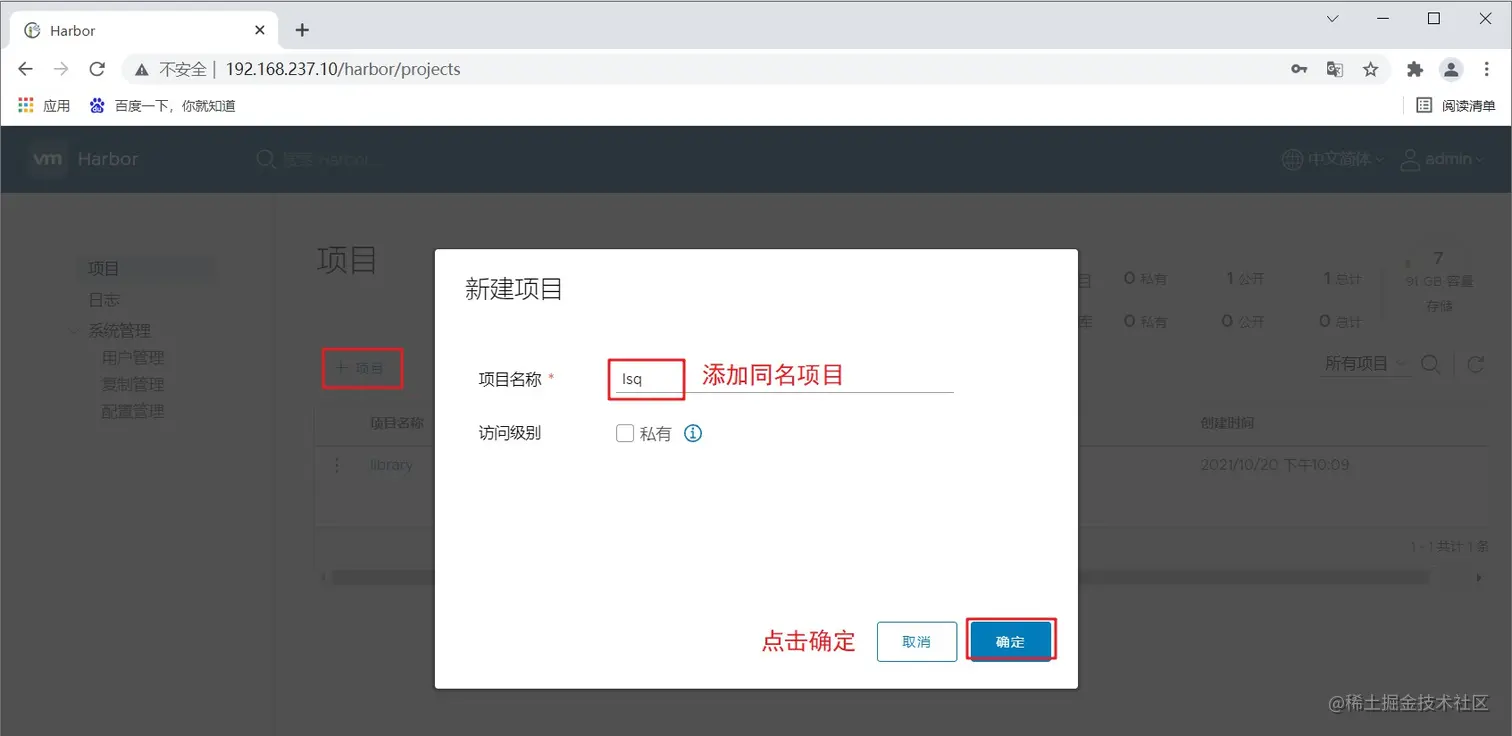This screenshot has width=1512, height=736.
Task: Maximize the Chrome window
Action: click(1434, 18)
